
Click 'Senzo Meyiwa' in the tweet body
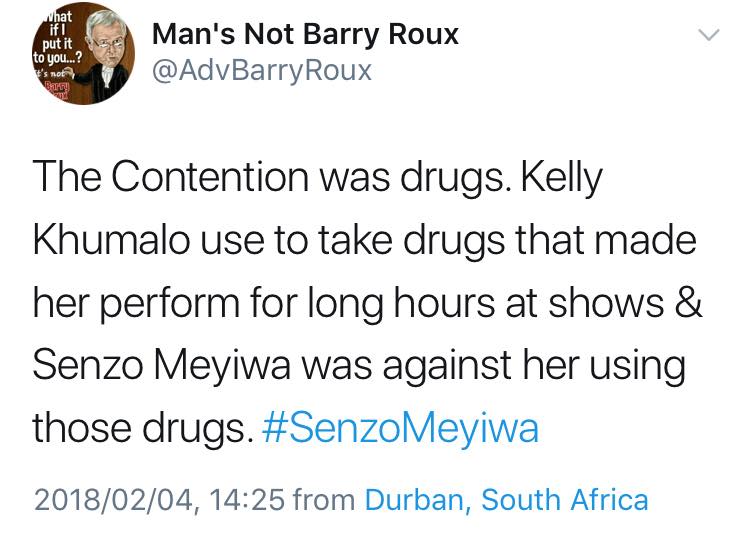point(162,365)
